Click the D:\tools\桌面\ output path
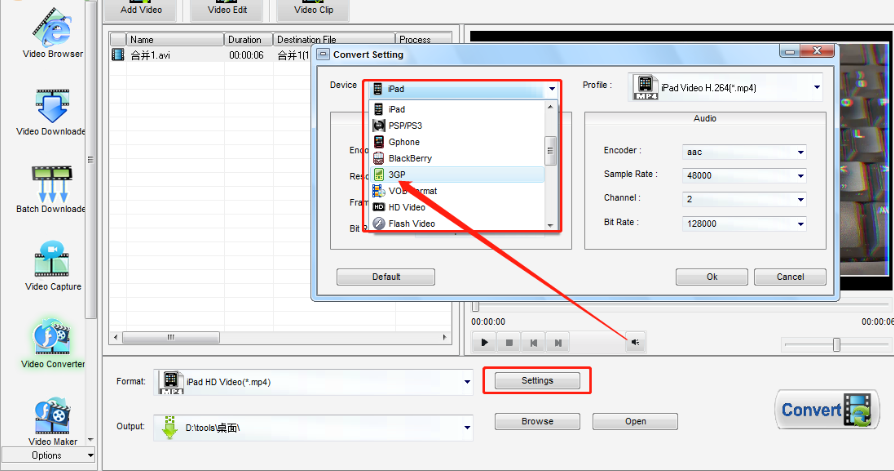The image size is (894, 471). (213, 428)
